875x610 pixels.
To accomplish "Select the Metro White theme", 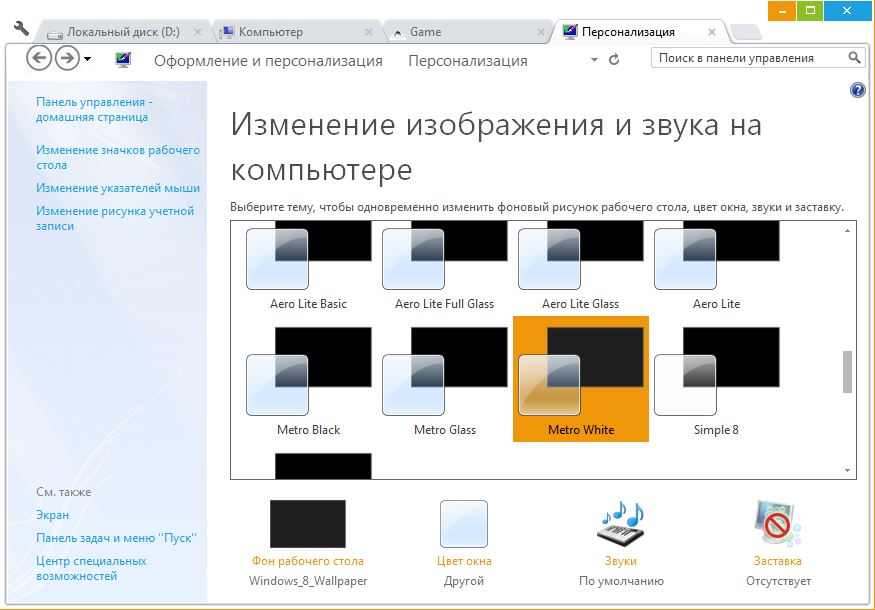I will [580, 380].
